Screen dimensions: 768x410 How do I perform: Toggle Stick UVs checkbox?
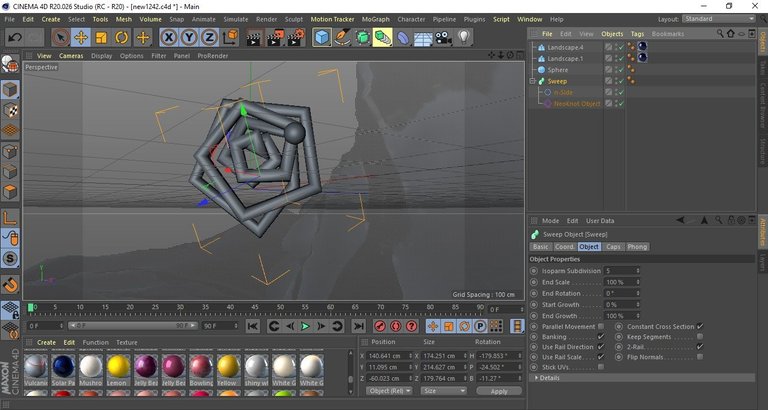click(601, 367)
